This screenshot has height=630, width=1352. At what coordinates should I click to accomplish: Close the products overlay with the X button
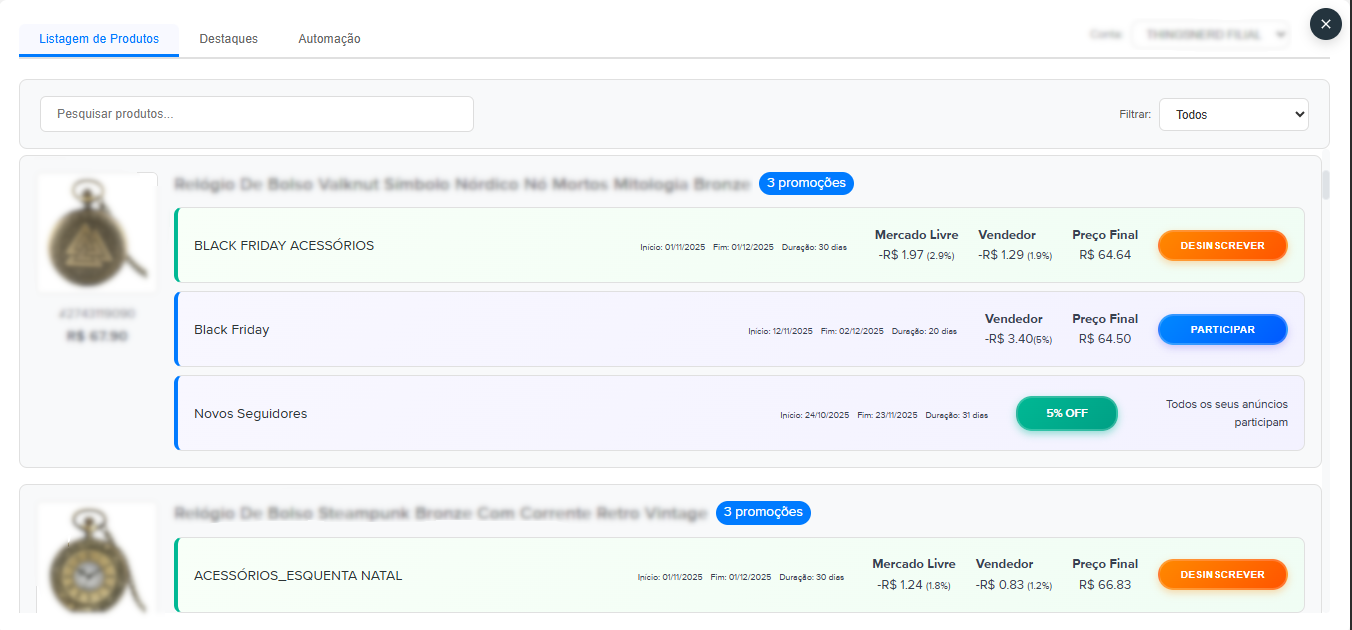[1325, 24]
